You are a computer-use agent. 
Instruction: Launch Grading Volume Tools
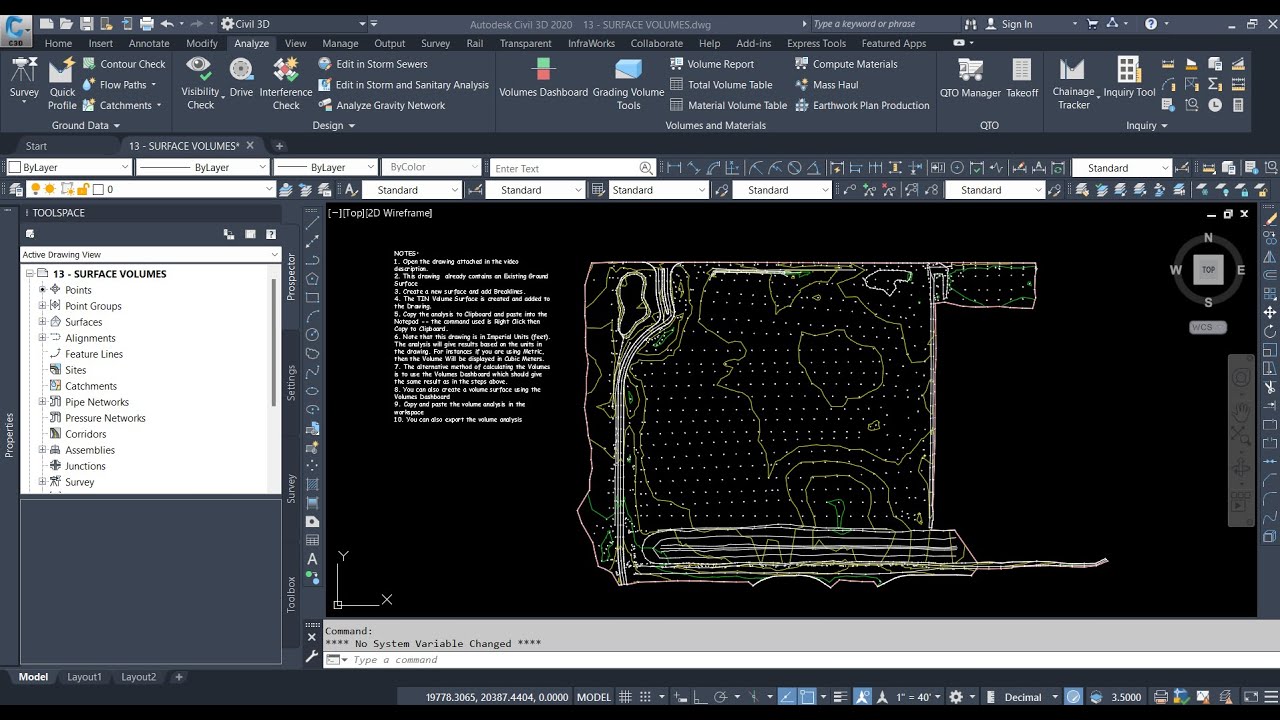tap(628, 83)
